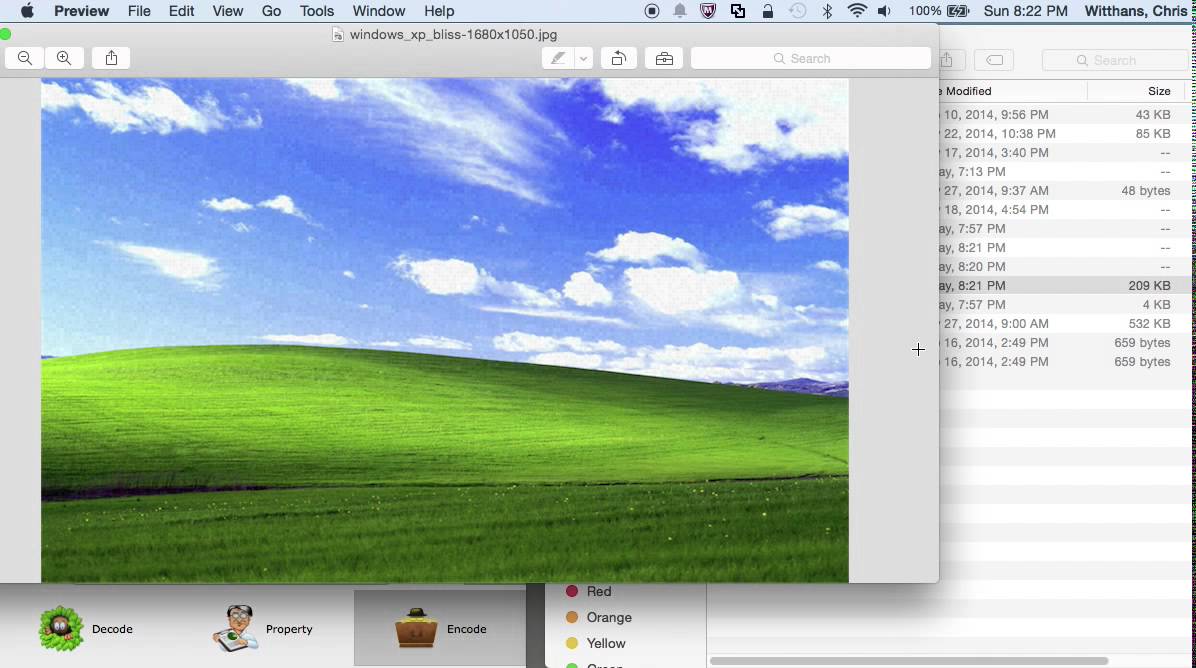Select the Finder row sized 48 bytes

(1065, 191)
